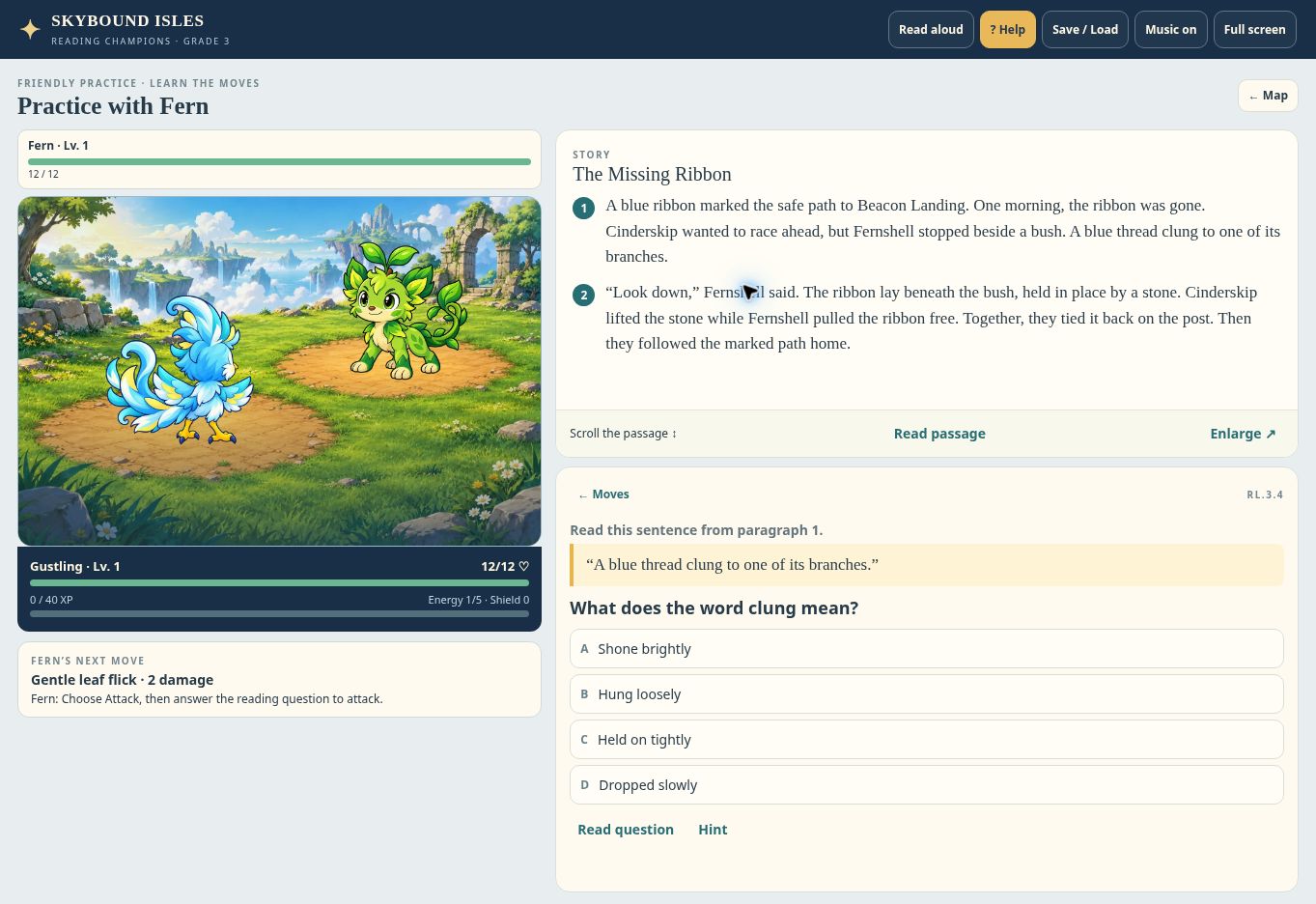Click the Scroll the passage label
Screen dimensions: 1316x904
click(623, 434)
